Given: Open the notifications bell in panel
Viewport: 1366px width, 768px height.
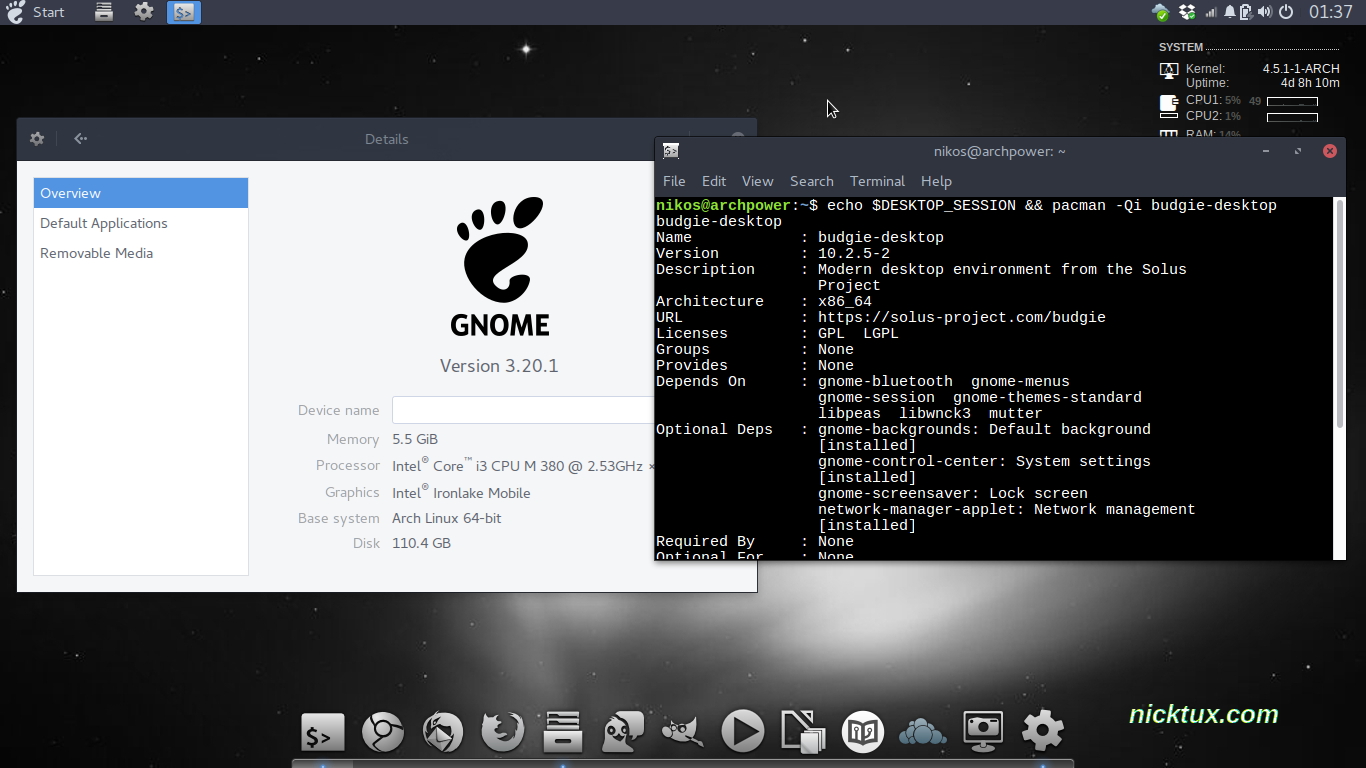Looking at the screenshot, I should 1228,12.
